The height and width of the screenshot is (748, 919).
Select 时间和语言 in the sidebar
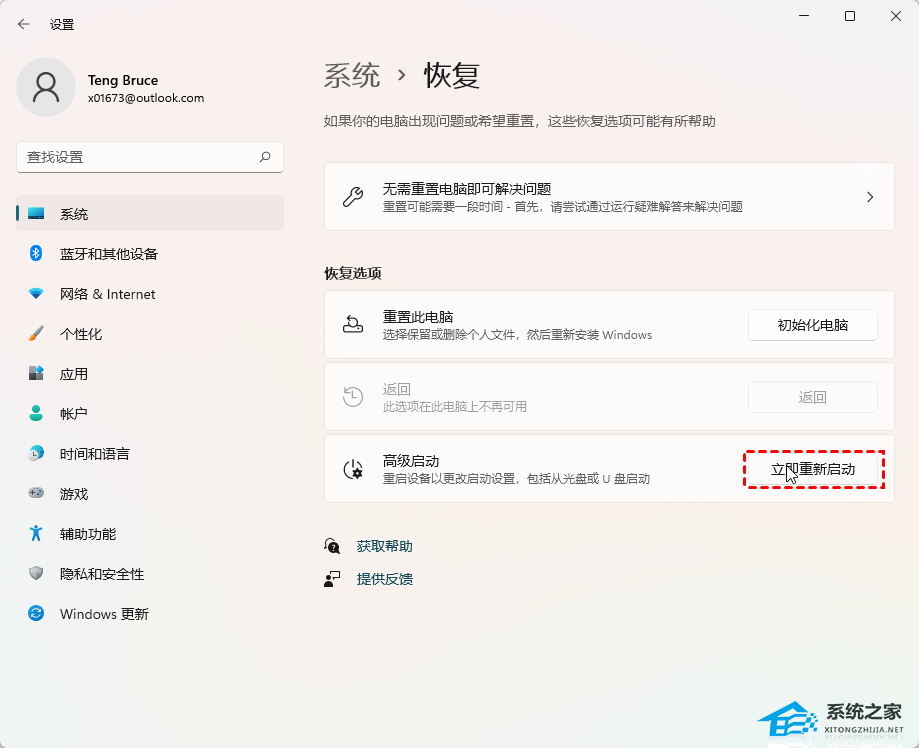click(94, 454)
